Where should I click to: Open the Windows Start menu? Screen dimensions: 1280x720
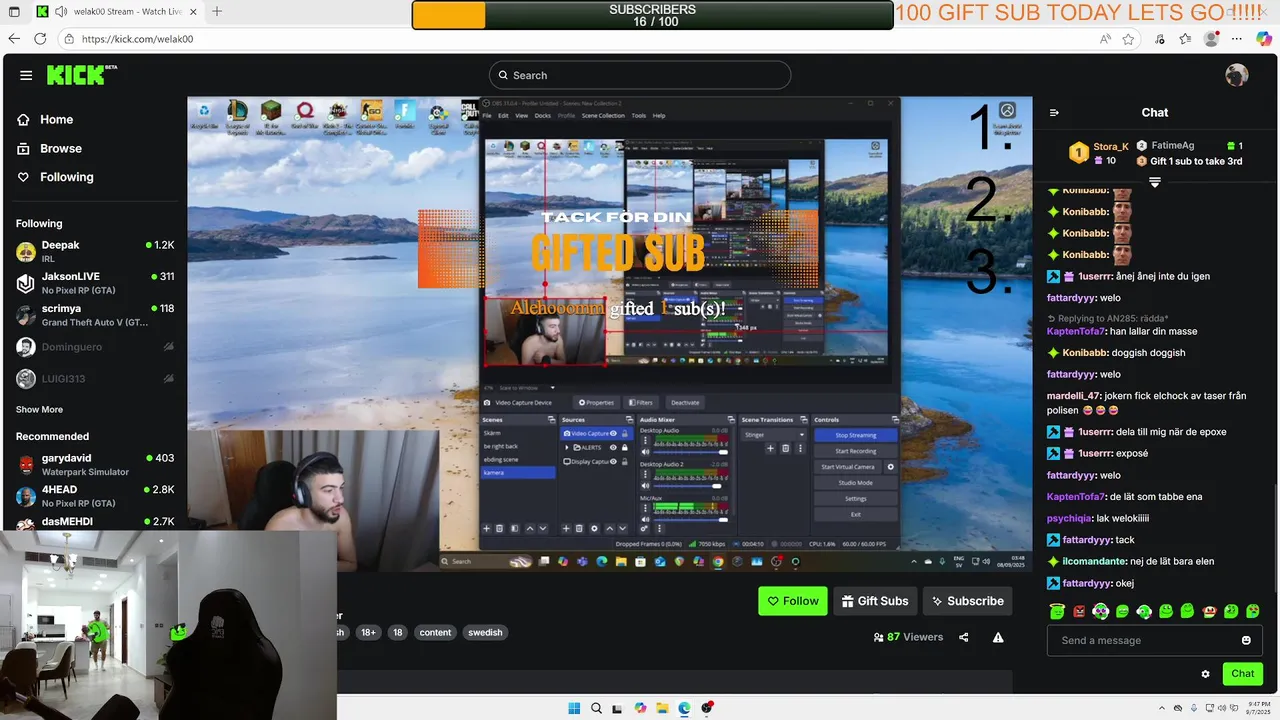click(574, 708)
